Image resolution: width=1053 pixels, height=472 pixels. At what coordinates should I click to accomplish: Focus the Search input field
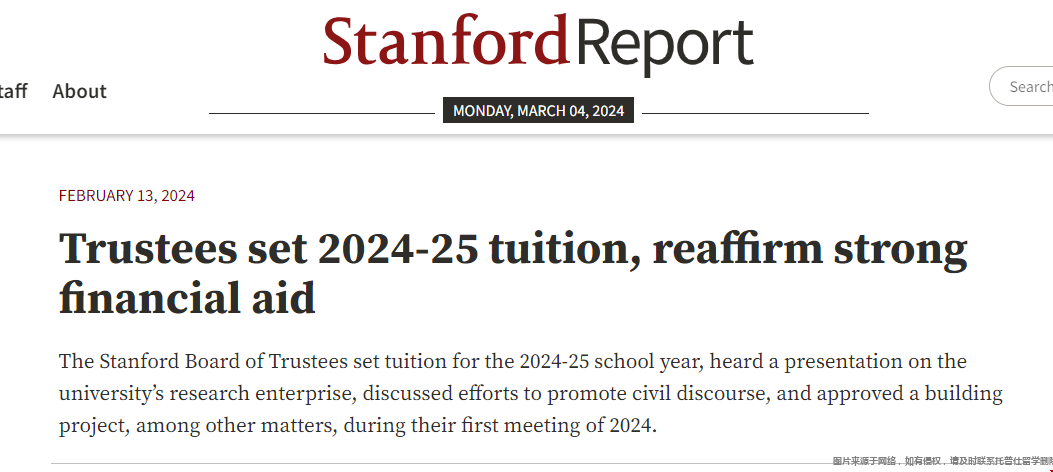pos(1021,86)
